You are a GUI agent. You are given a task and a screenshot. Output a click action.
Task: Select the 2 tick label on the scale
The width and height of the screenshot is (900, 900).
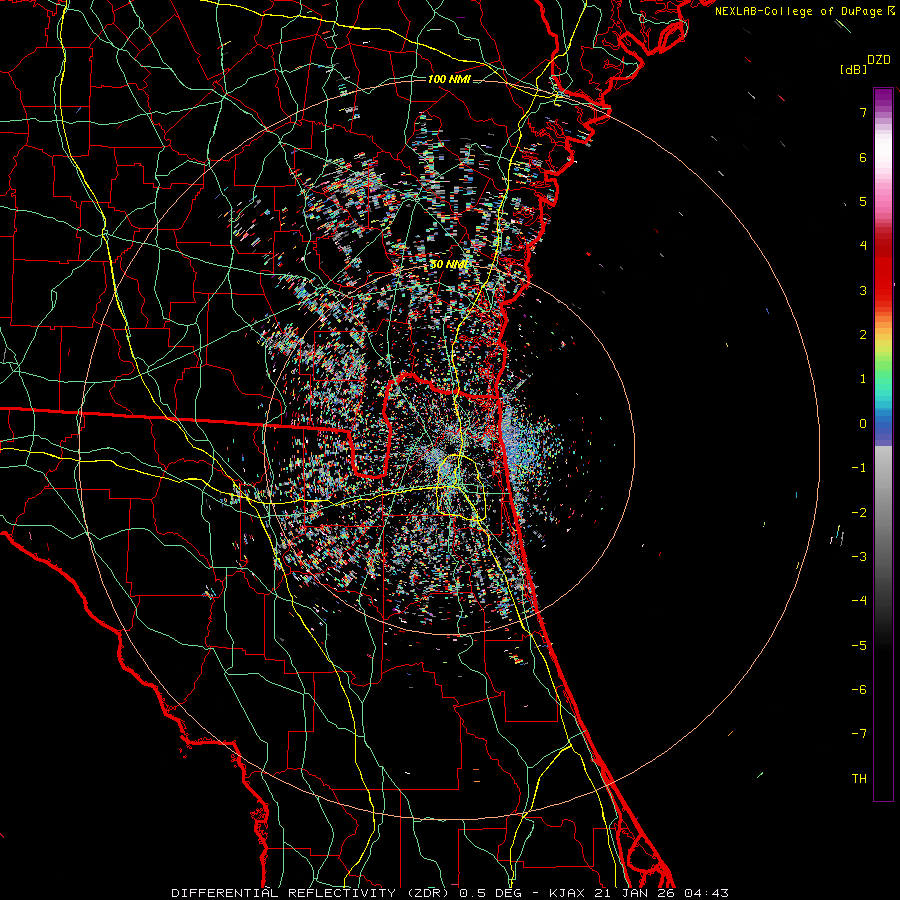863,335
